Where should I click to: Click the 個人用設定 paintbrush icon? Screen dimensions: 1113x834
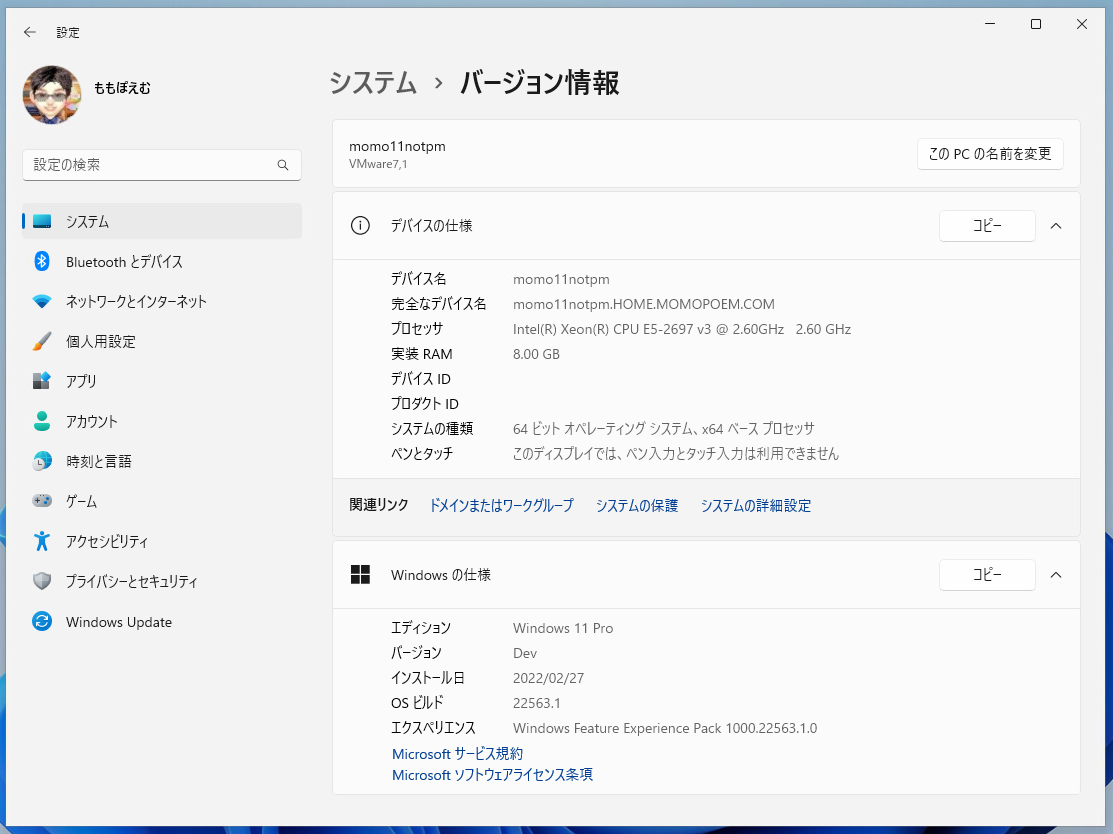point(42,341)
